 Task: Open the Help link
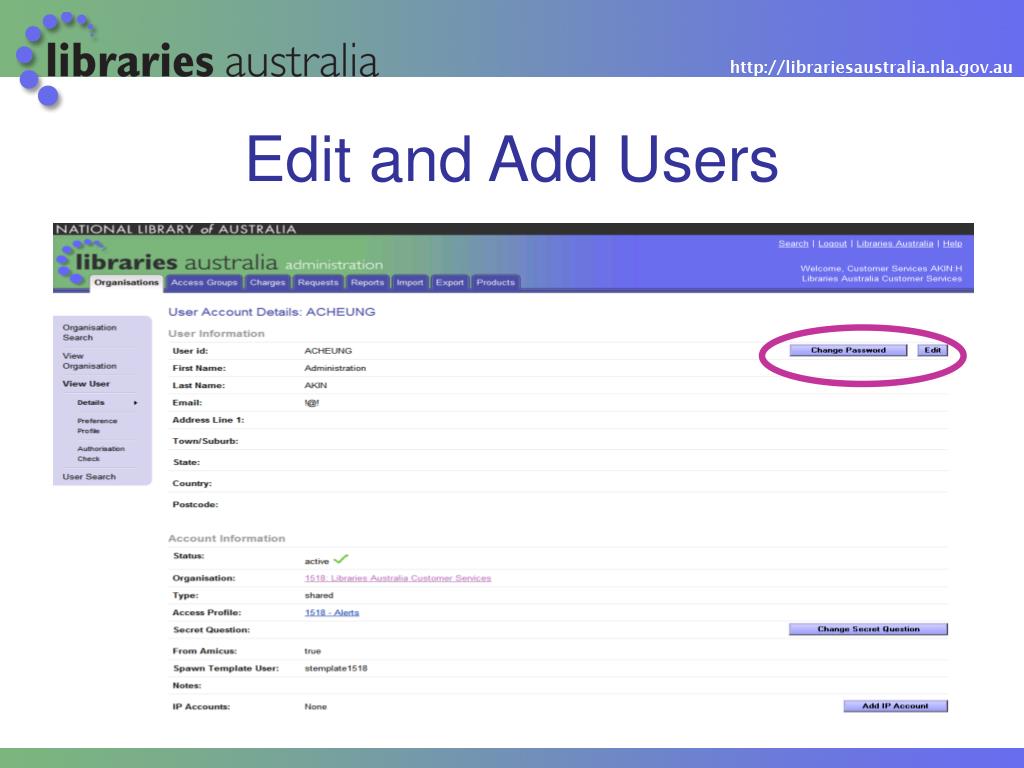[x=952, y=244]
